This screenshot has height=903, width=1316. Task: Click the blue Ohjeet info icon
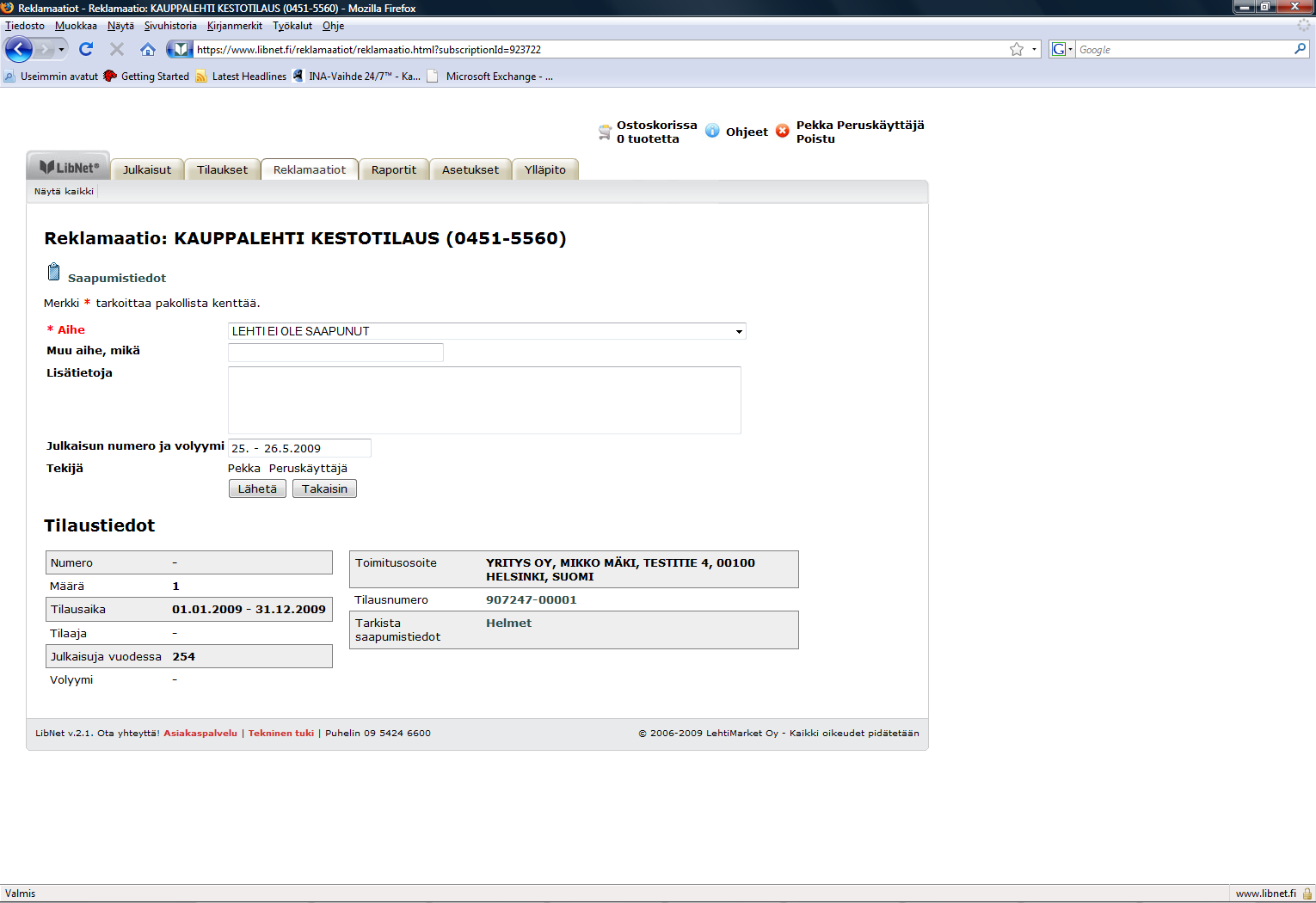[712, 131]
